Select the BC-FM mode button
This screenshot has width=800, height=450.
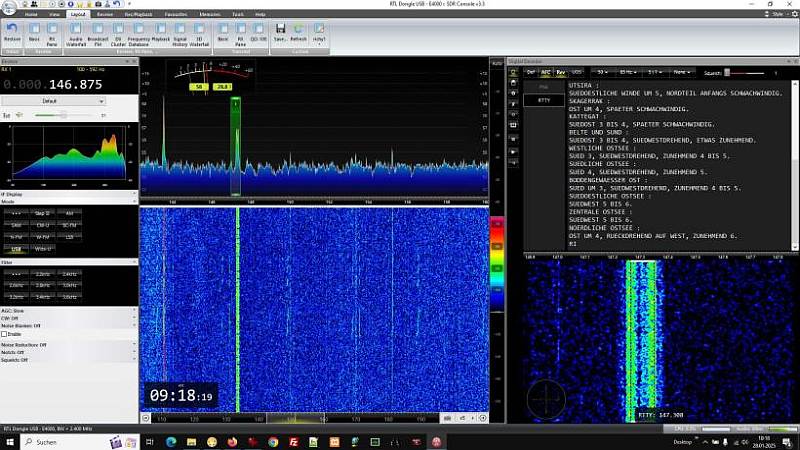click(x=69, y=225)
